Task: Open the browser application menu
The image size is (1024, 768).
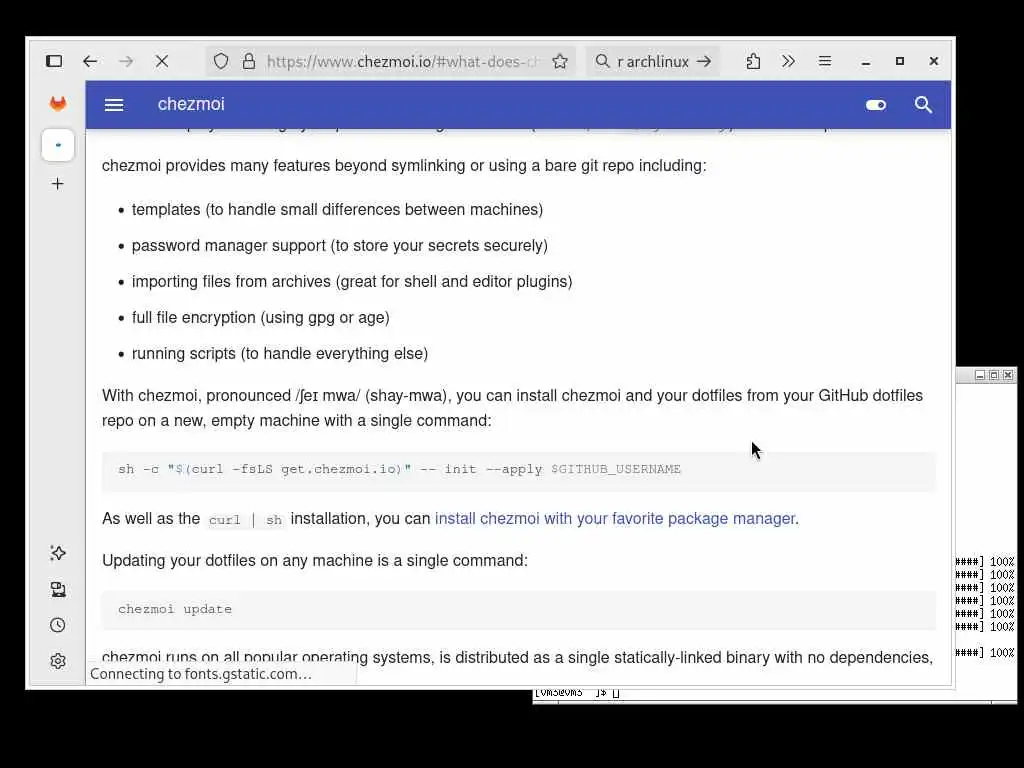Action: click(825, 61)
